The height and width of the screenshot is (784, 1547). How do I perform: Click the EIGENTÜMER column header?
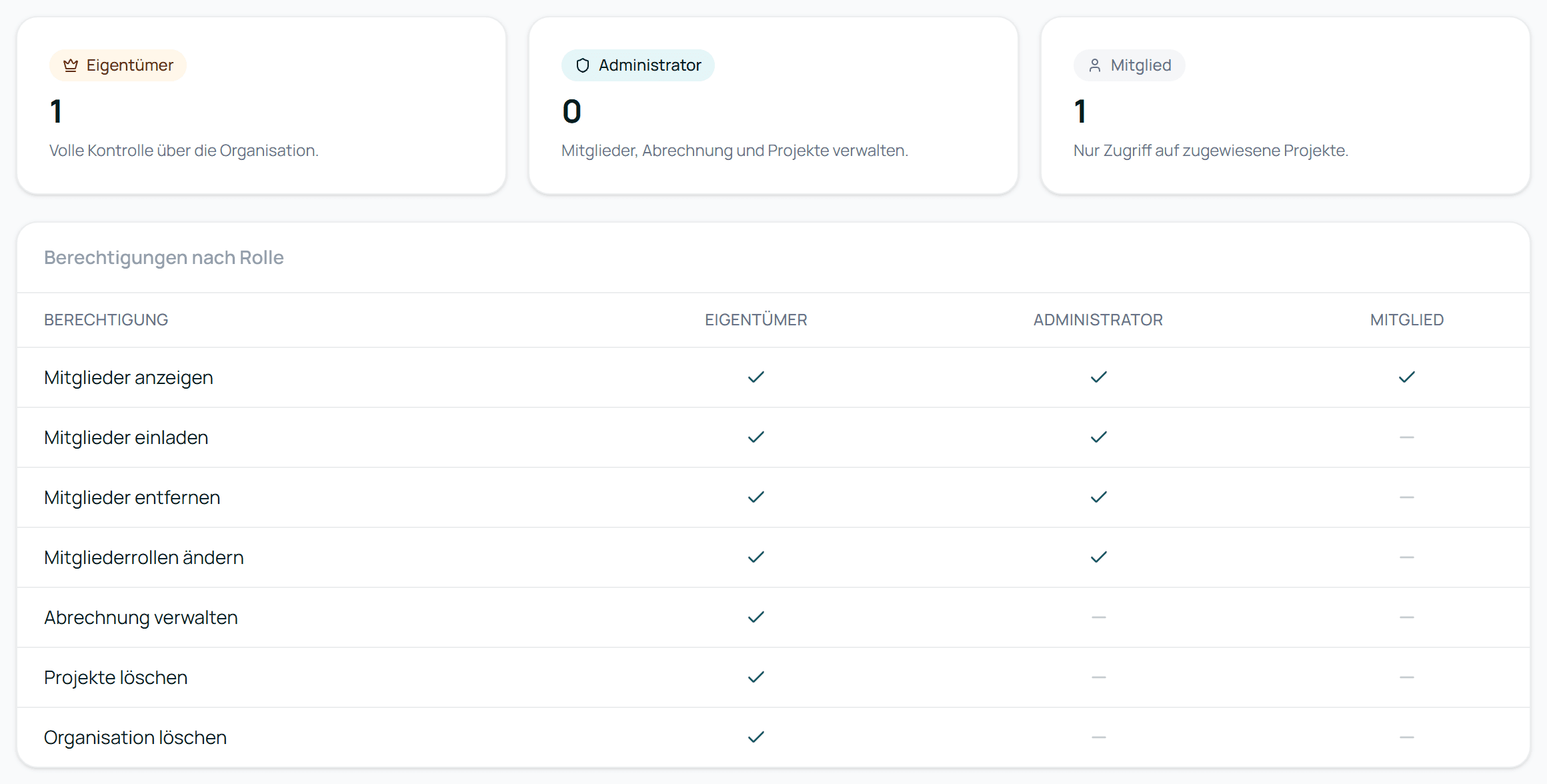click(x=756, y=320)
